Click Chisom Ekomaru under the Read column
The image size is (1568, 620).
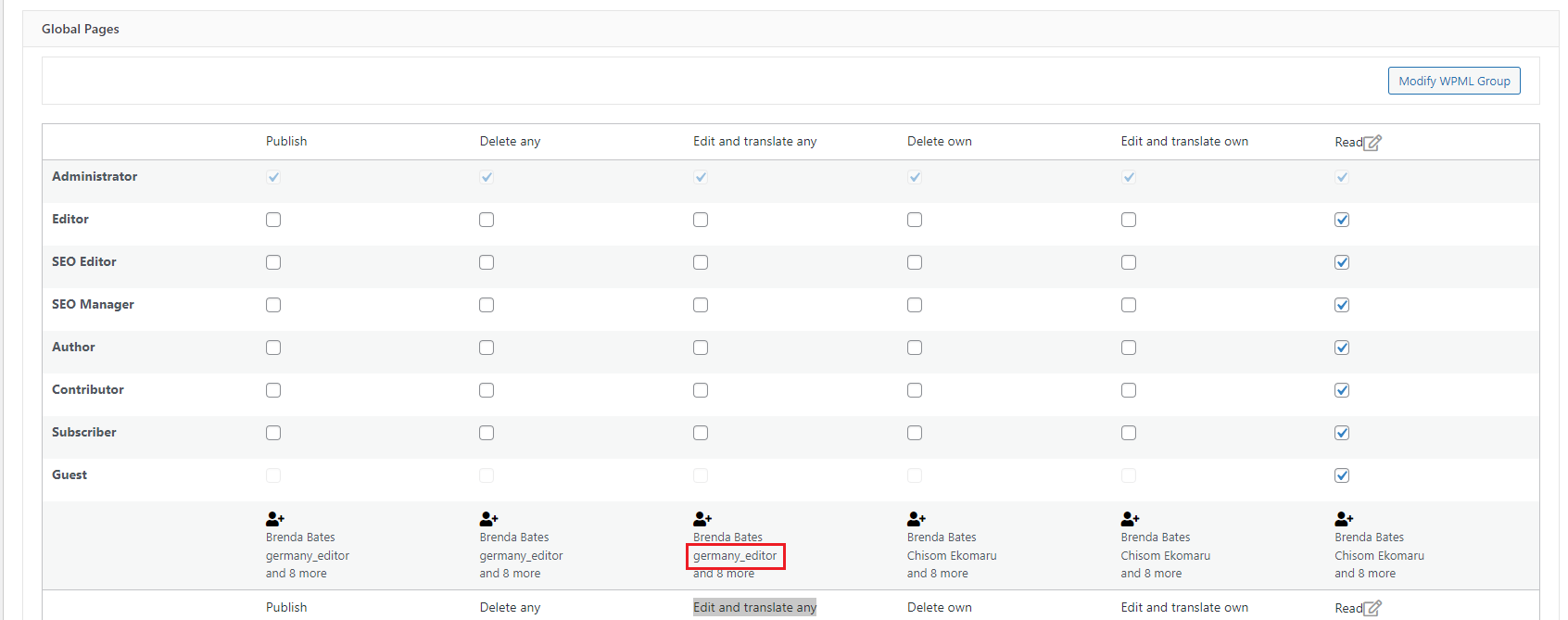(1380, 556)
